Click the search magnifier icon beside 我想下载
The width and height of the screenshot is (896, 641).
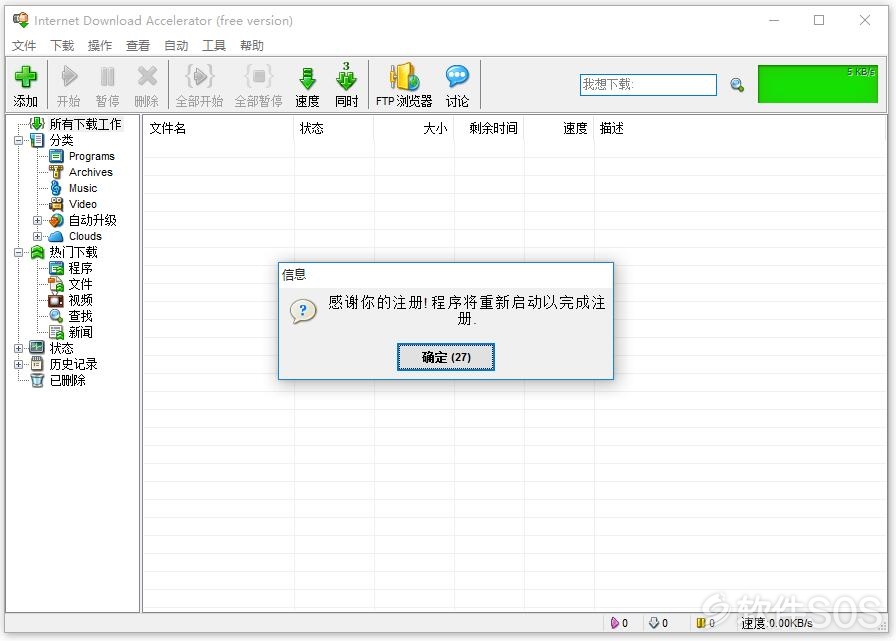pos(737,85)
